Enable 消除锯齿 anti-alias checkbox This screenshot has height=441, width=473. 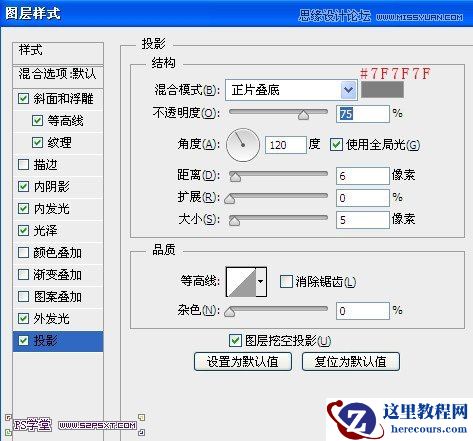tap(286, 282)
